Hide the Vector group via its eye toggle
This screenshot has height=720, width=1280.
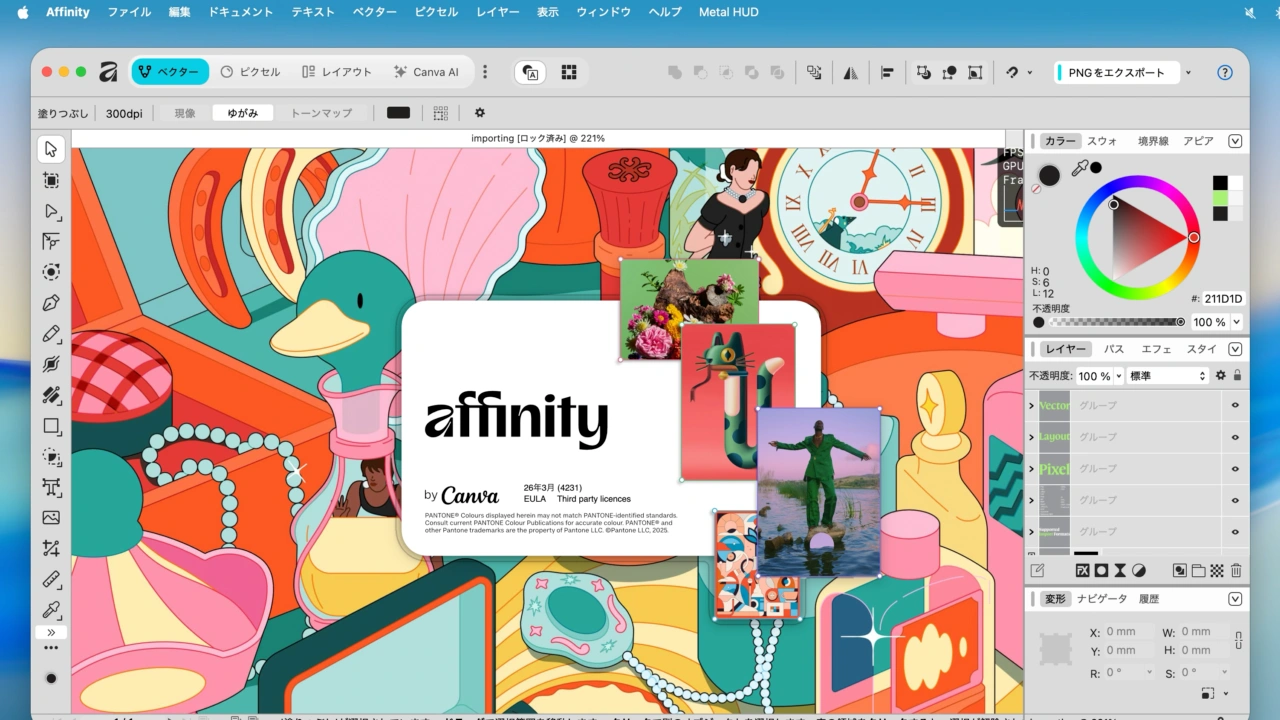pyautogui.click(x=1235, y=406)
